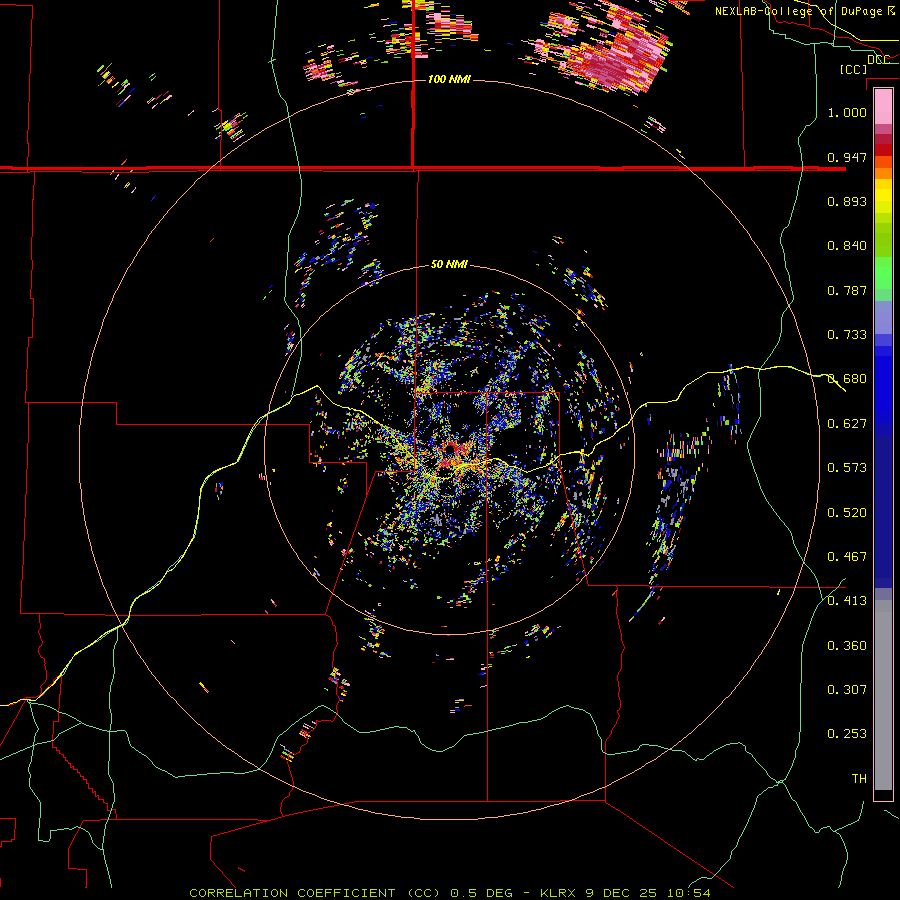Click the 50 NMI range ring label
This screenshot has height=900, width=900.
click(x=449, y=265)
